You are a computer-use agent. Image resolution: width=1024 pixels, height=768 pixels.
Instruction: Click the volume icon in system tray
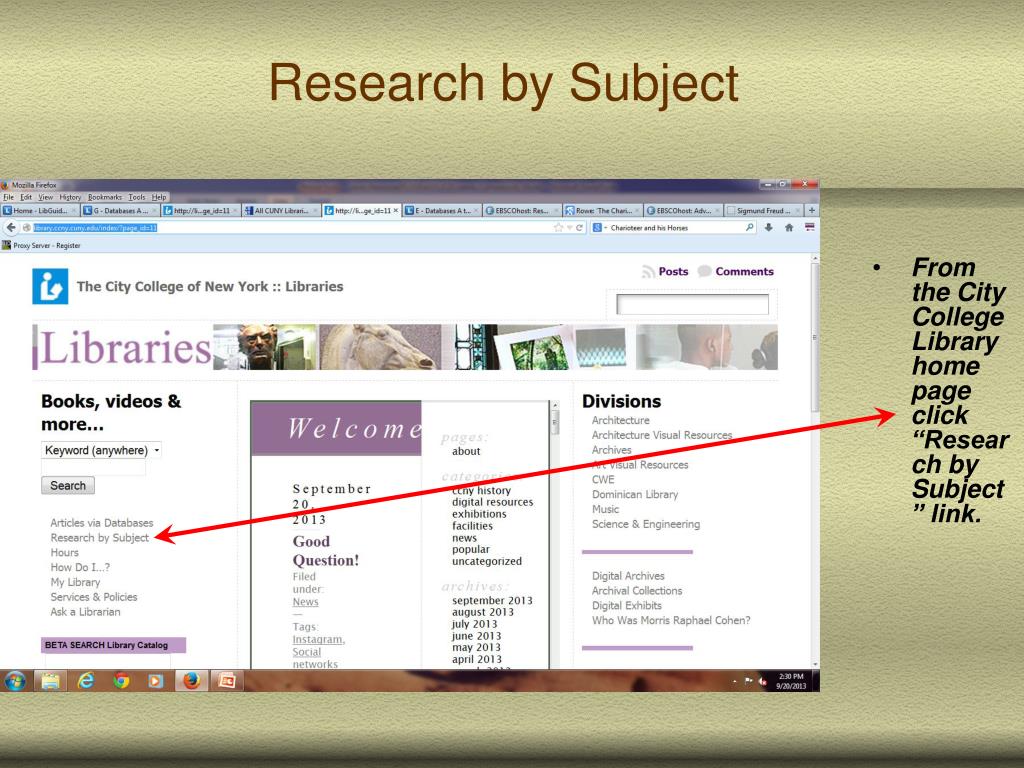click(x=762, y=682)
